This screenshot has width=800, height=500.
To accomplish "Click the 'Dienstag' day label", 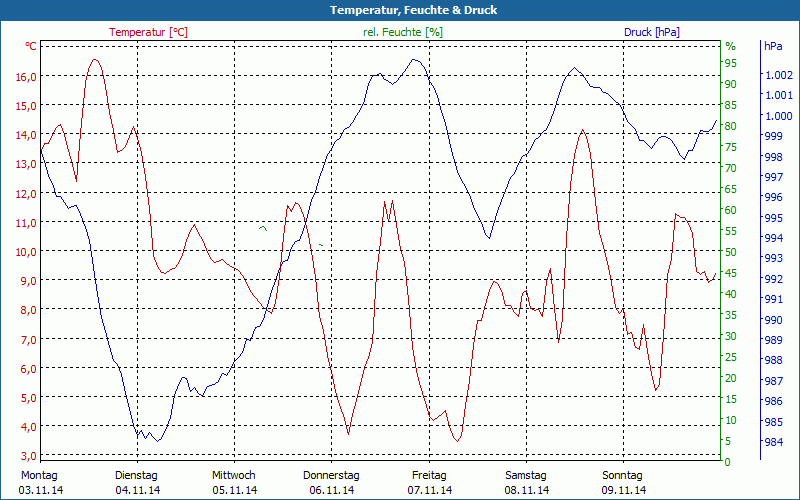I will tap(136, 476).
